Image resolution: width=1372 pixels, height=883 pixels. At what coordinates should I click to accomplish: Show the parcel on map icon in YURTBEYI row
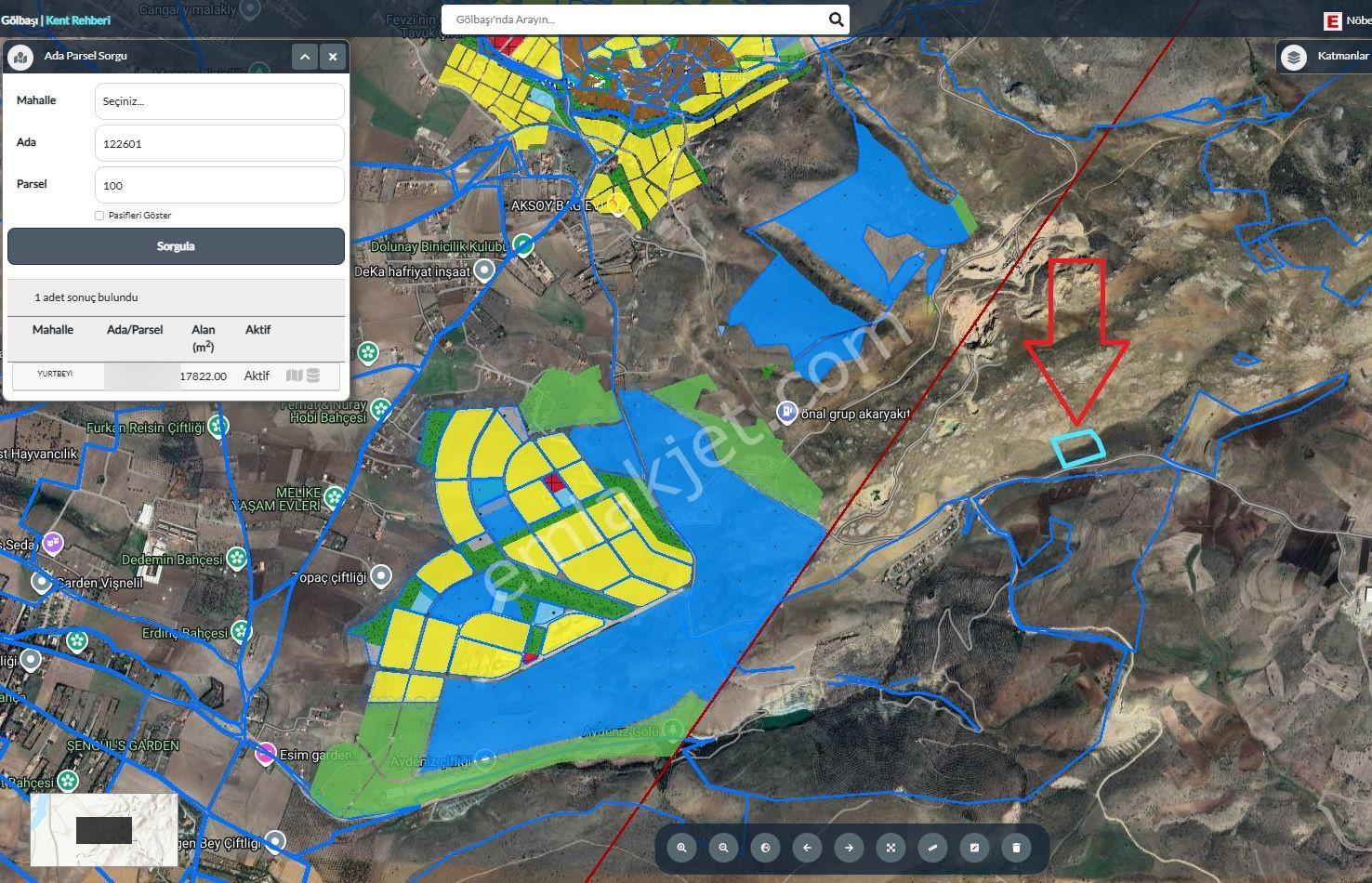(x=295, y=376)
